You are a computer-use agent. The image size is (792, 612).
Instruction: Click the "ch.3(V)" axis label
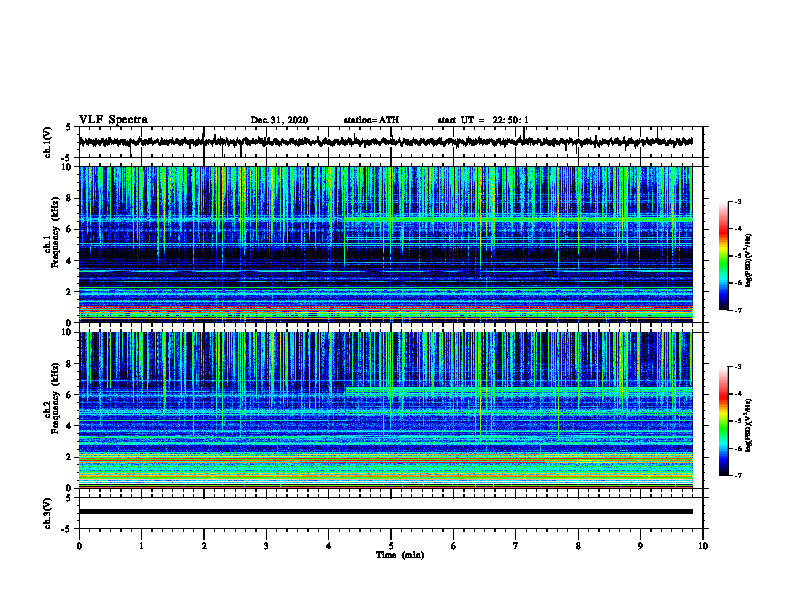tap(48, 513)
